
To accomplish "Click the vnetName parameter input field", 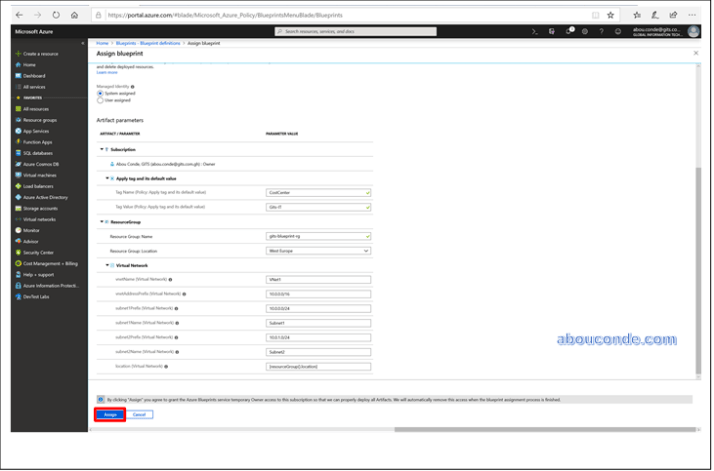I will point(318,280).
